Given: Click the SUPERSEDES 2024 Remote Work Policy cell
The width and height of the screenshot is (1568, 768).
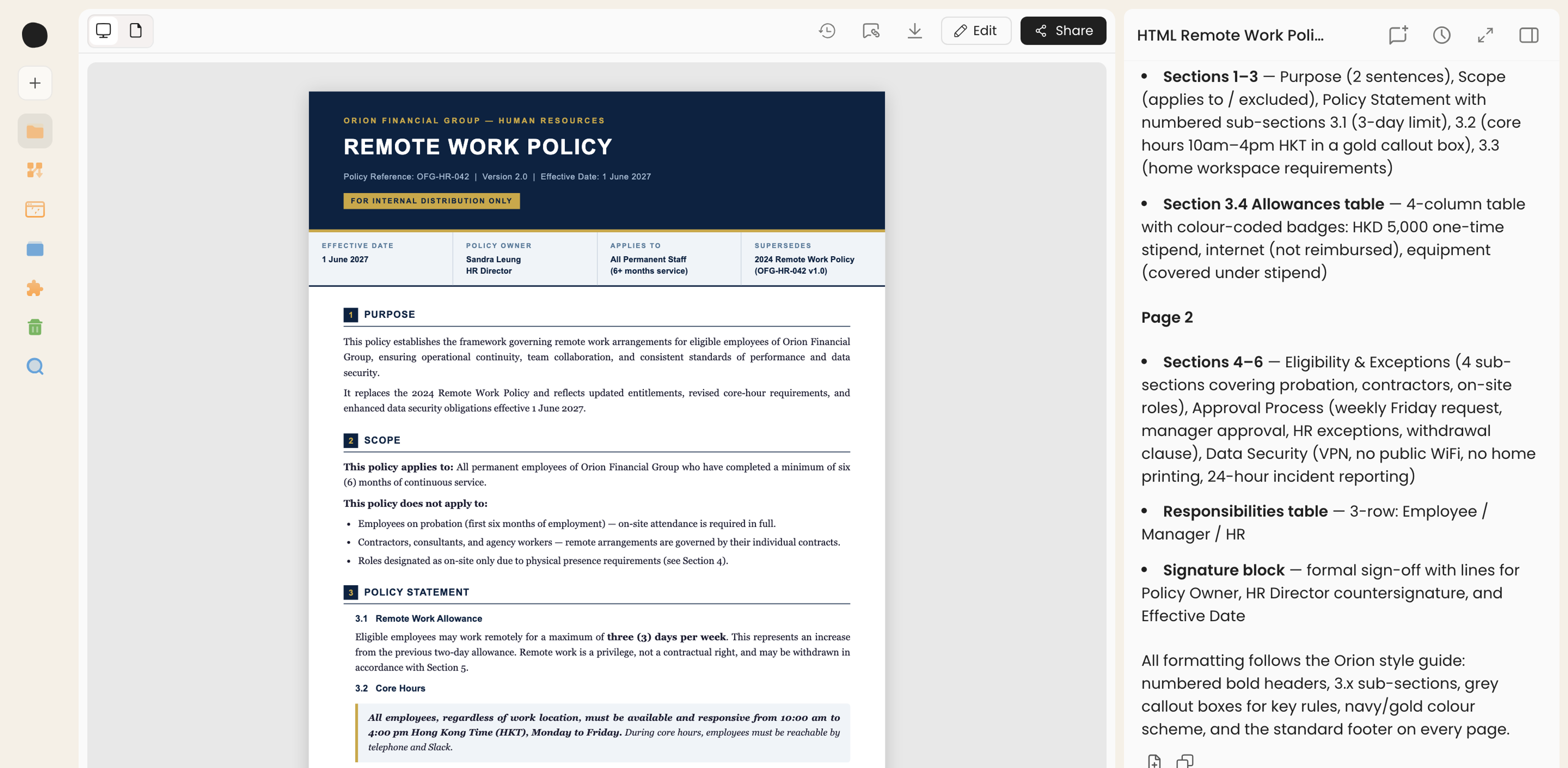Looking at the screenshot, I should (813, 259).
